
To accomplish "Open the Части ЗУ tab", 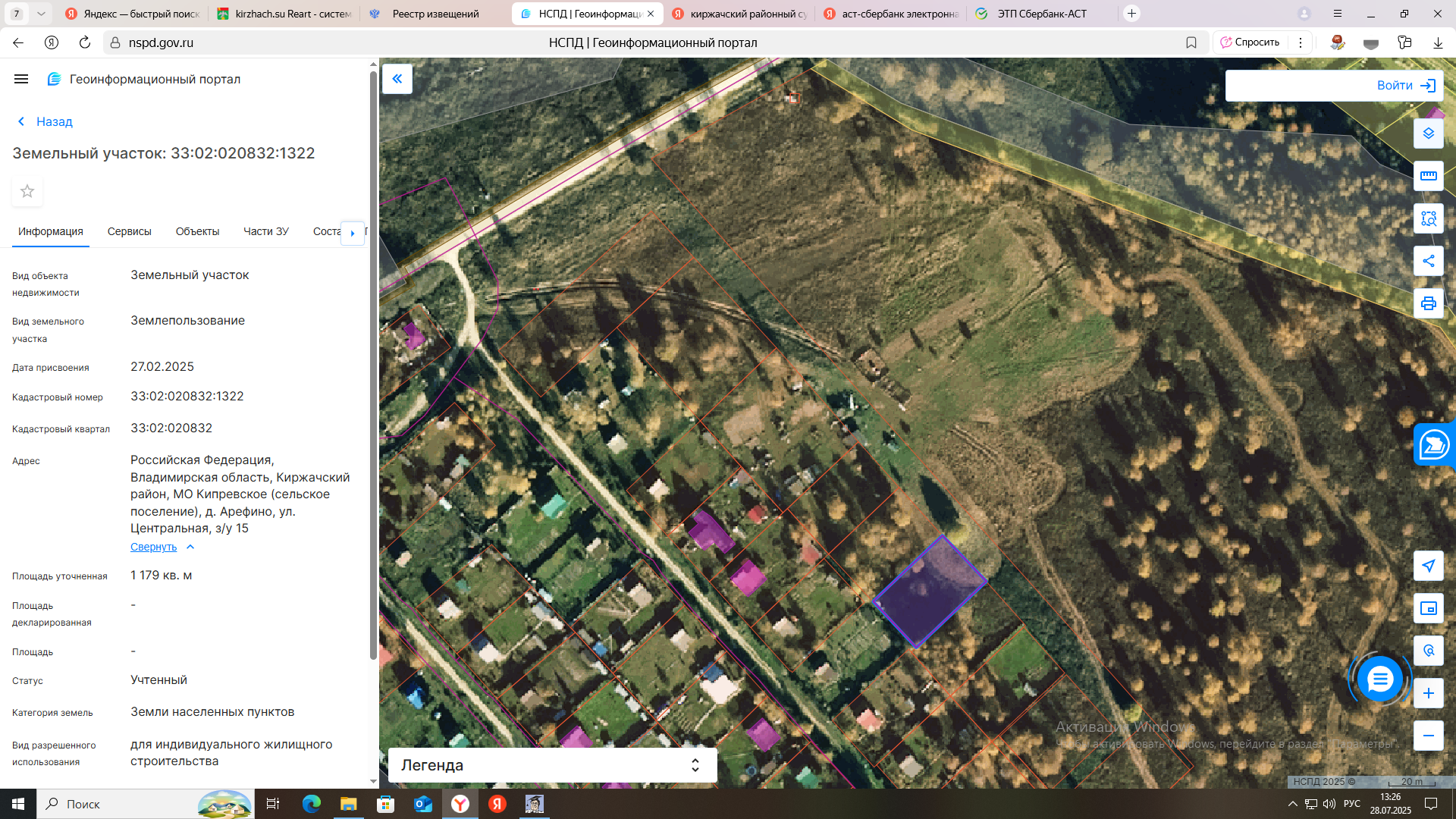I will 265,231.
